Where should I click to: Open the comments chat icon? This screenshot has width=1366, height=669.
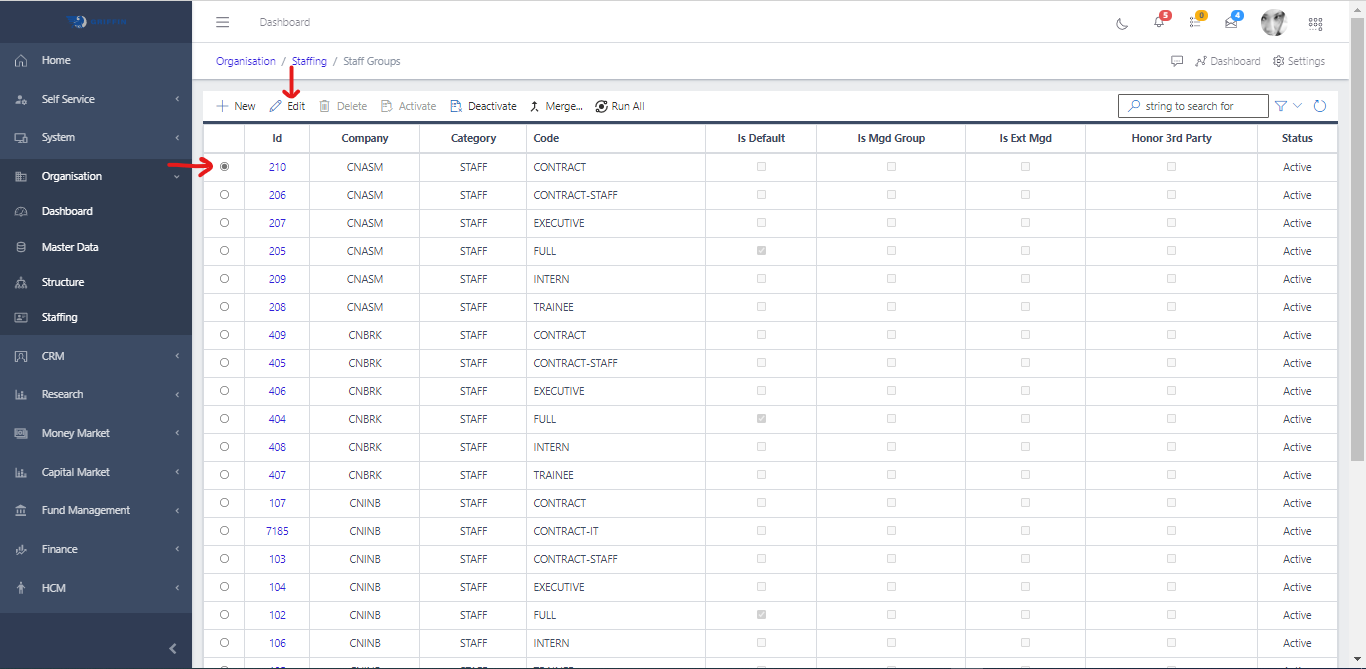(x=1177, y=61)
